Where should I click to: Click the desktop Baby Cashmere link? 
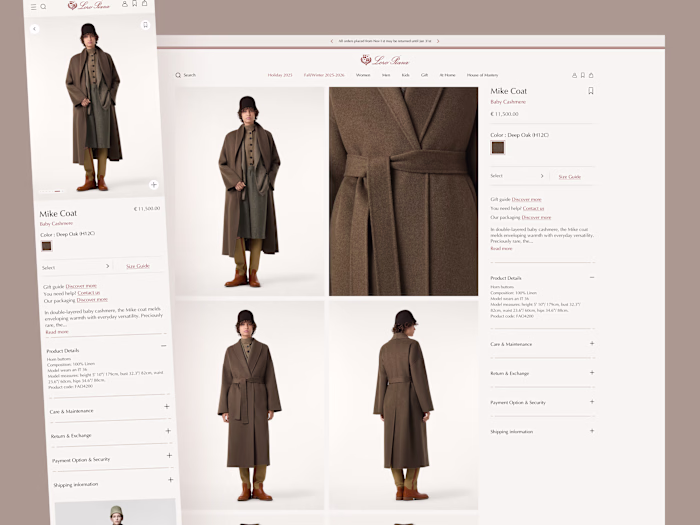508,102
